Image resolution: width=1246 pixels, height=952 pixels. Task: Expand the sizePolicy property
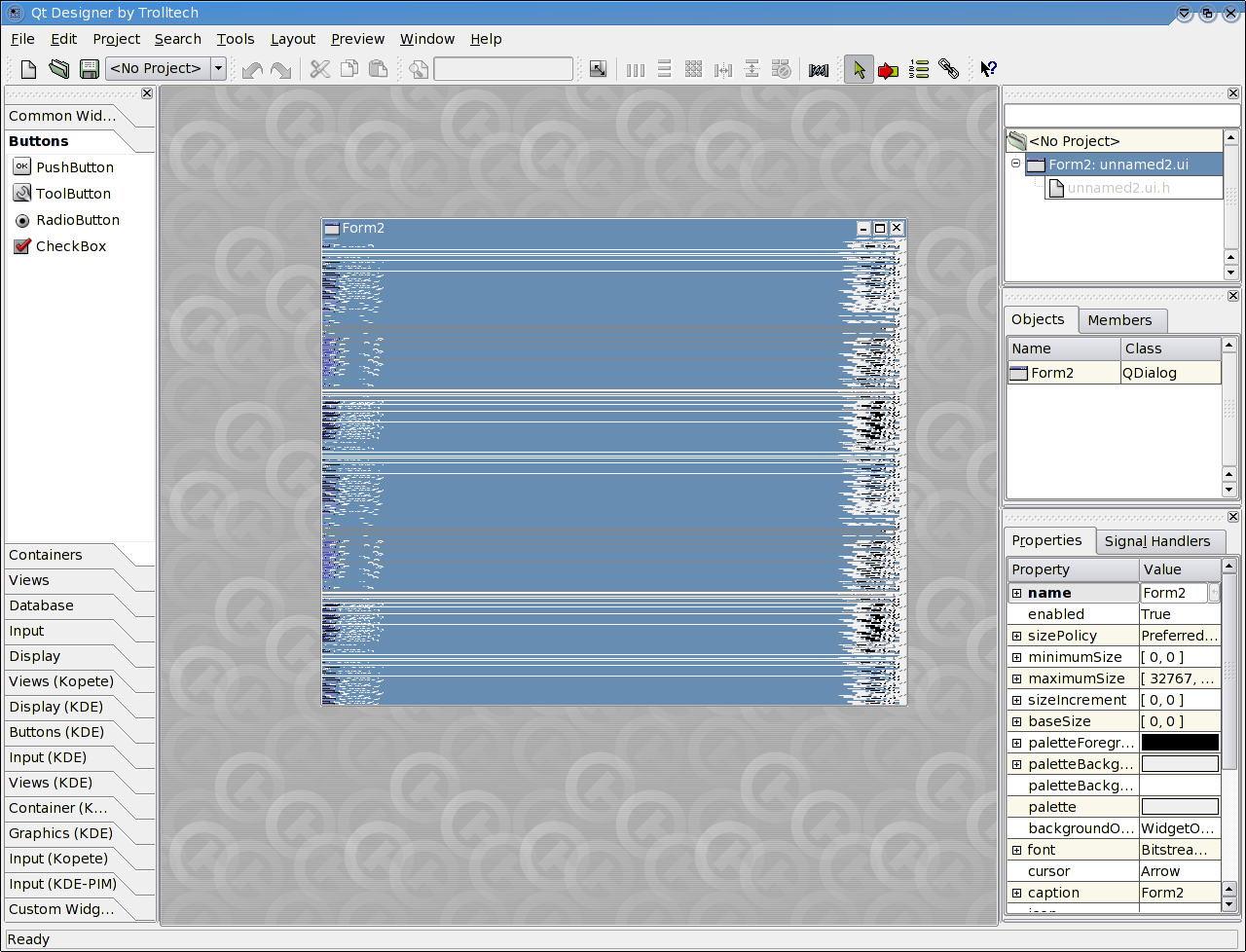coord(1016,636)
